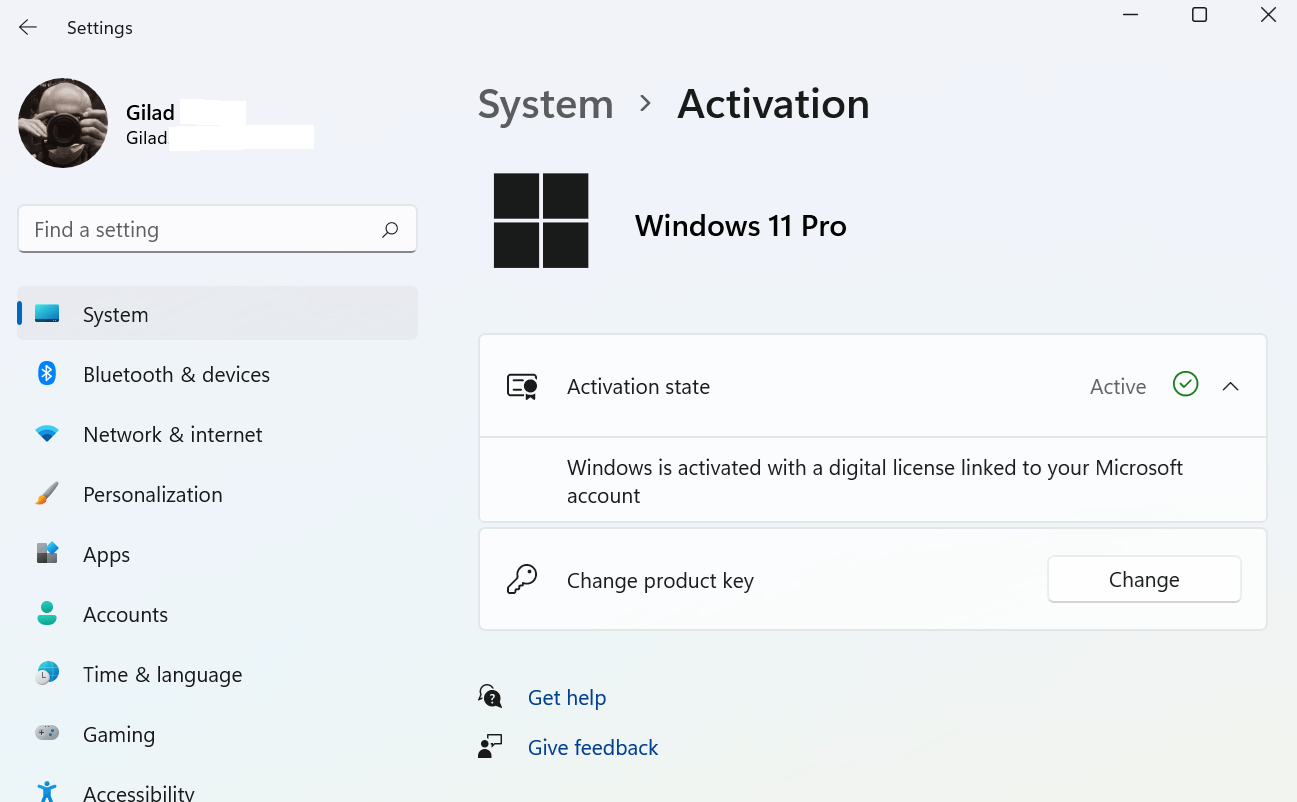This screenshot has height=802, width=1297.
Task: Click the Accounts person icon
Action: pos(47,613)
